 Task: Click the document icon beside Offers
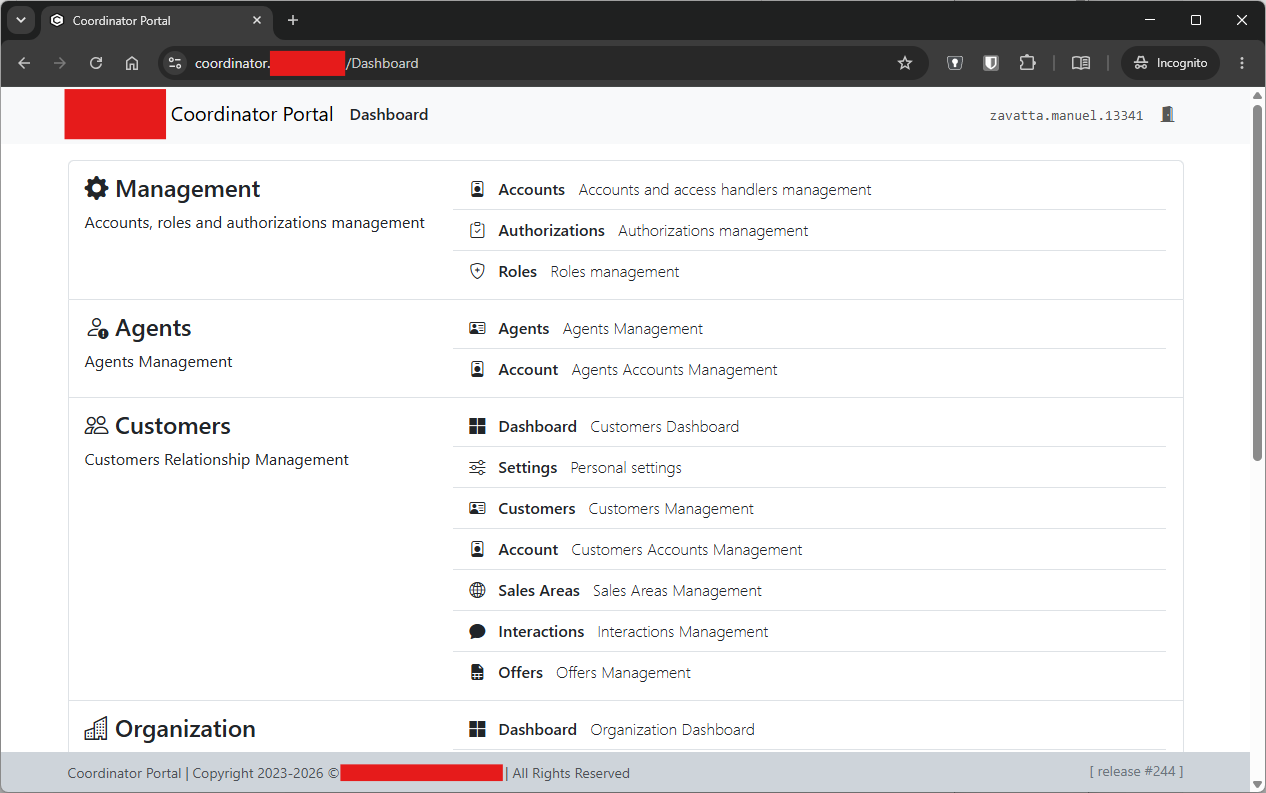coord(477,672)
